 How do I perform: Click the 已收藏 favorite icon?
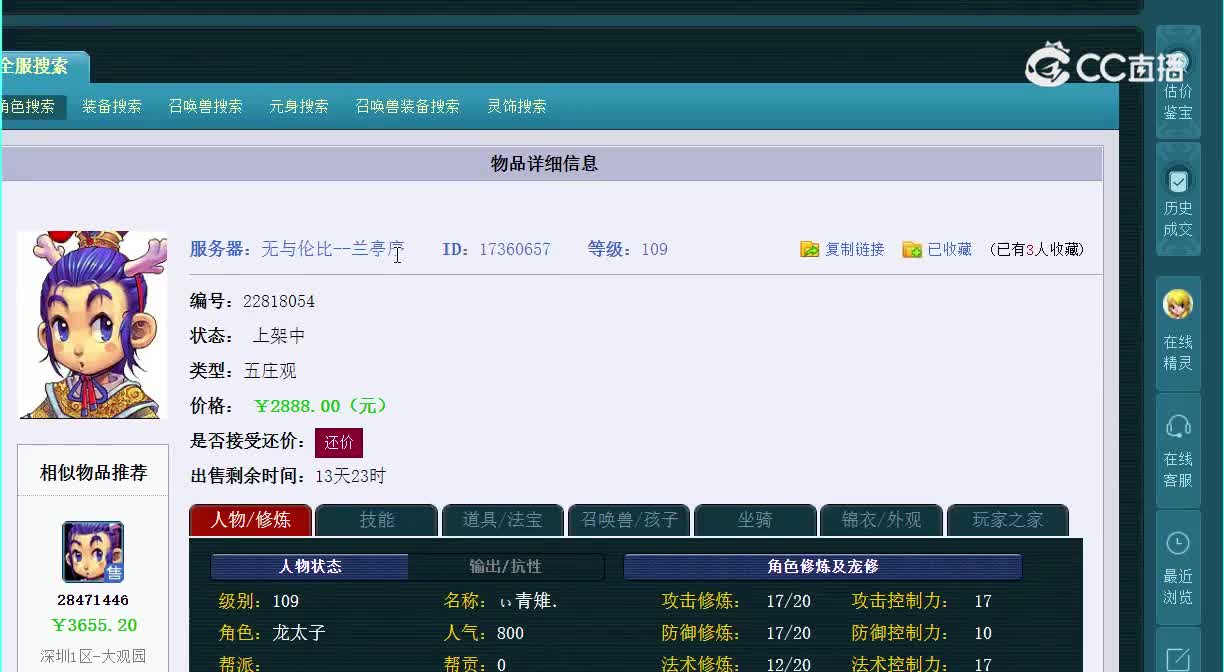[x=912, y=249]
